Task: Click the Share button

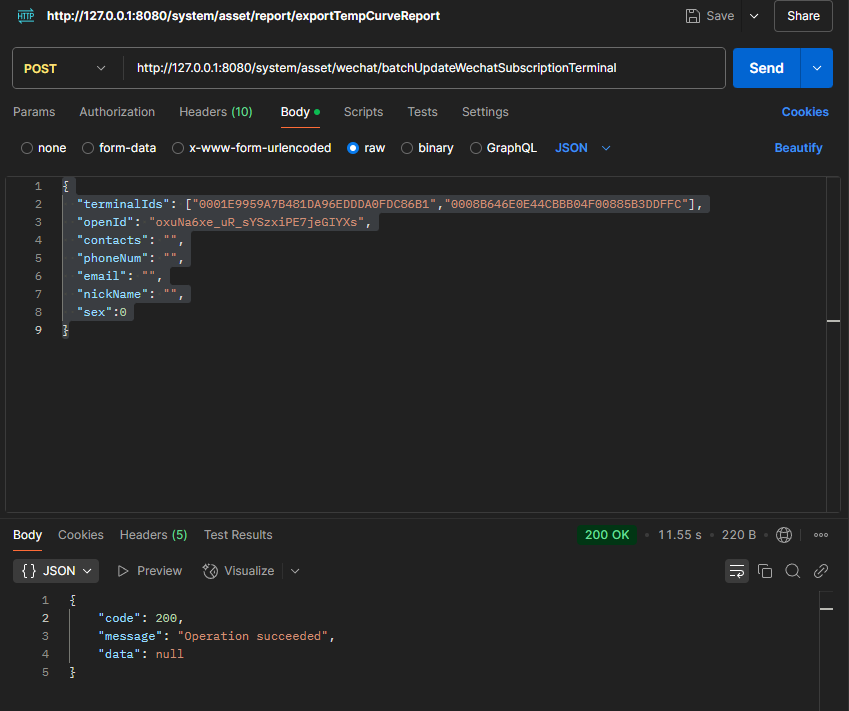Action: click(x=803, y=16)
